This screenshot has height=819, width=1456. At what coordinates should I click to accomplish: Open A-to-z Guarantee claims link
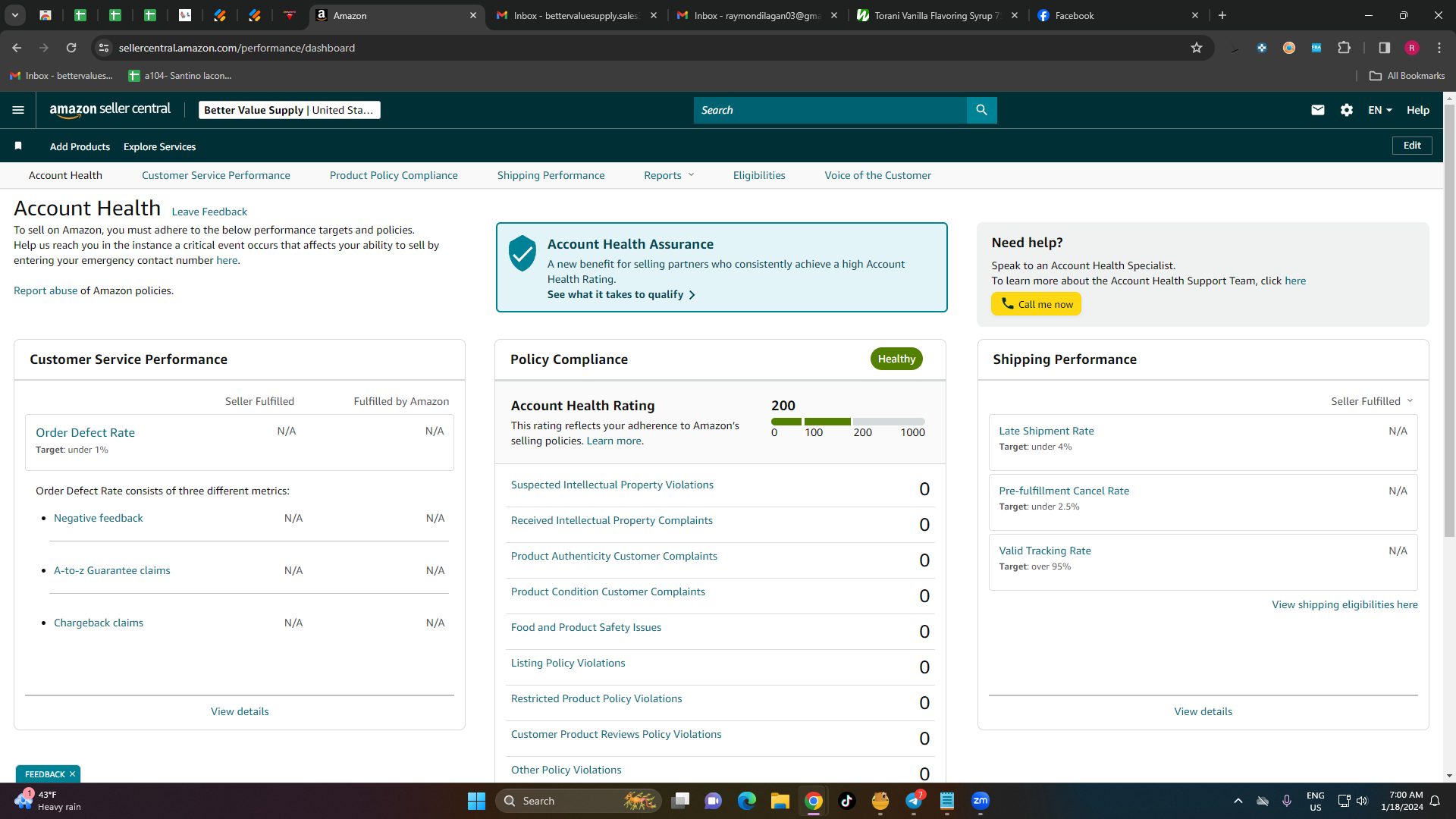click(112, 570)
